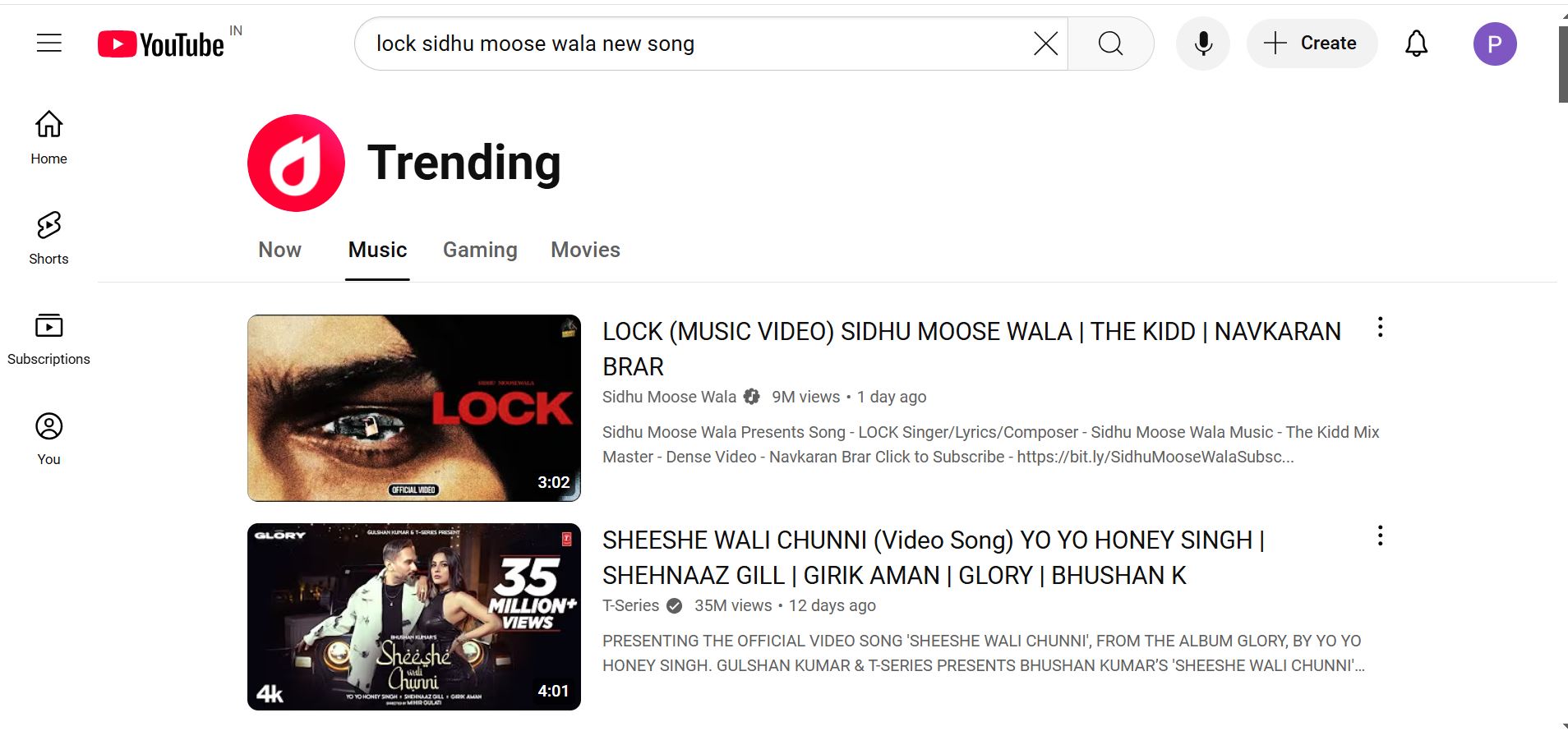This screenshot has width=1568, height=731.
Task: Open the Sidhu Moose Wala channel link
Action: 669,397
